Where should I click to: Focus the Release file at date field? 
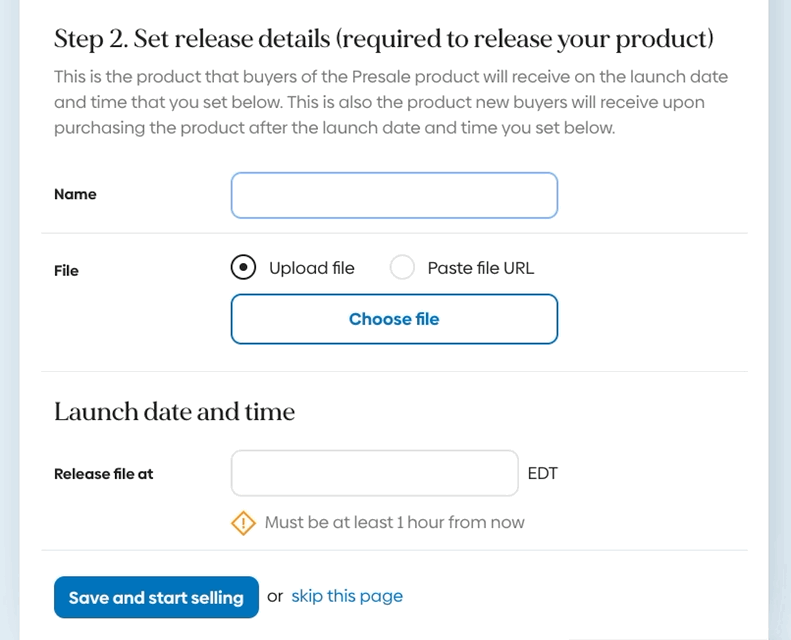click(374, 473)
